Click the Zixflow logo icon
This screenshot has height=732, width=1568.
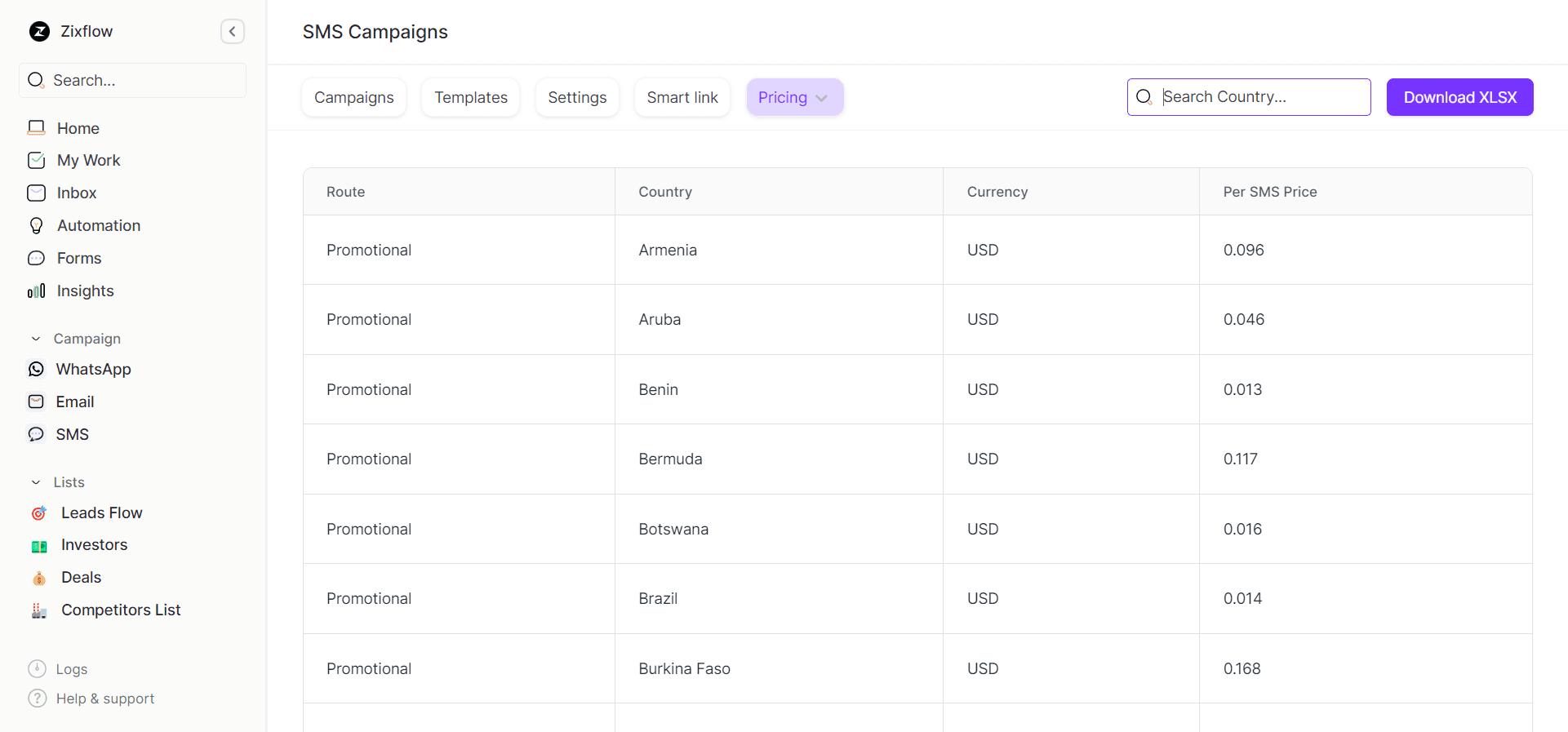[x=39, y=32]
